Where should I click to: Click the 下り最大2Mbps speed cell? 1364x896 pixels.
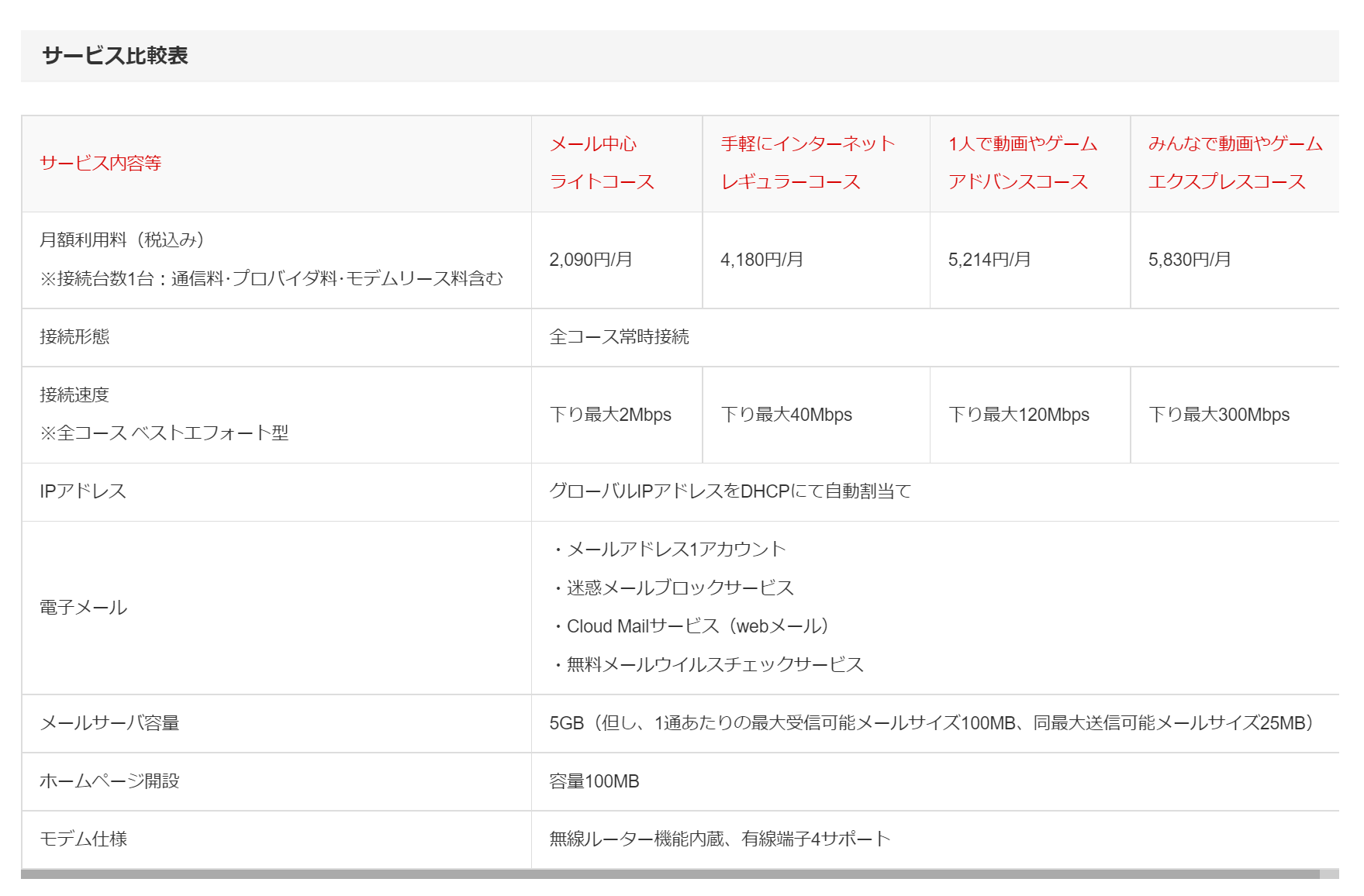(x=610, y=415)
